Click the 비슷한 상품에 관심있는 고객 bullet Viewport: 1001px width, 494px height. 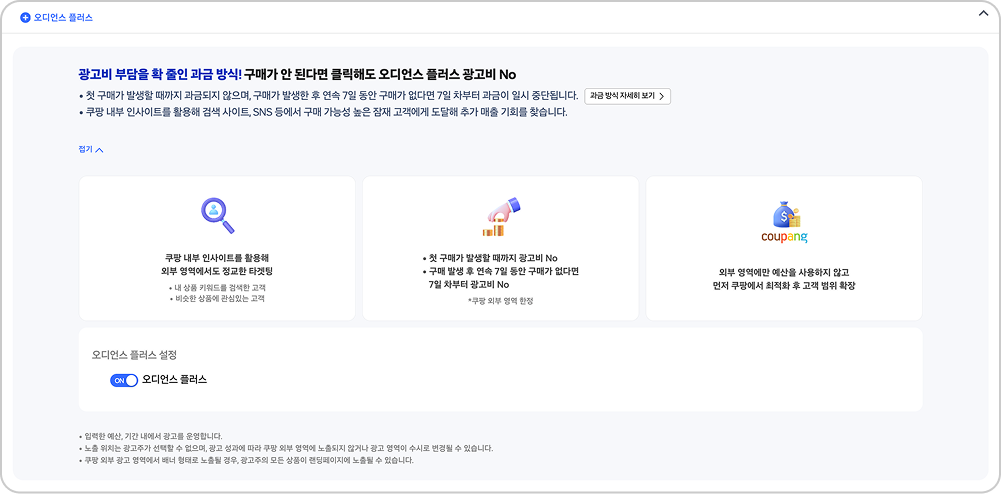(217, 298)
